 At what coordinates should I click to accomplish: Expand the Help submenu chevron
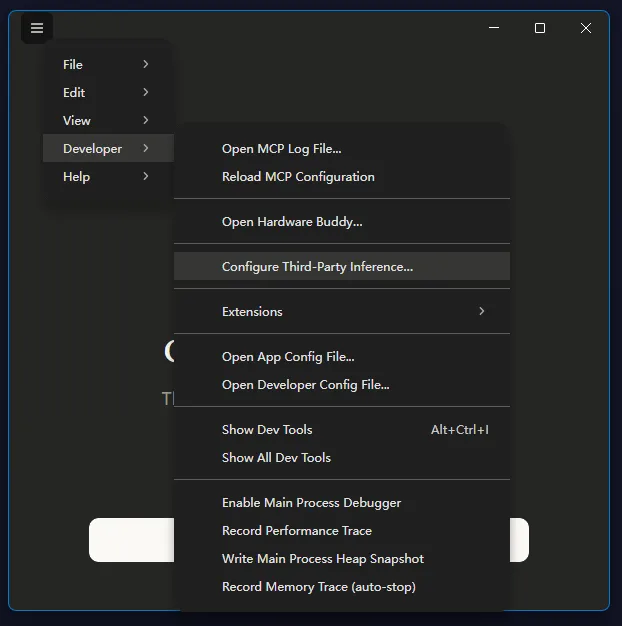pyautogui.click(x=146, y=176)
